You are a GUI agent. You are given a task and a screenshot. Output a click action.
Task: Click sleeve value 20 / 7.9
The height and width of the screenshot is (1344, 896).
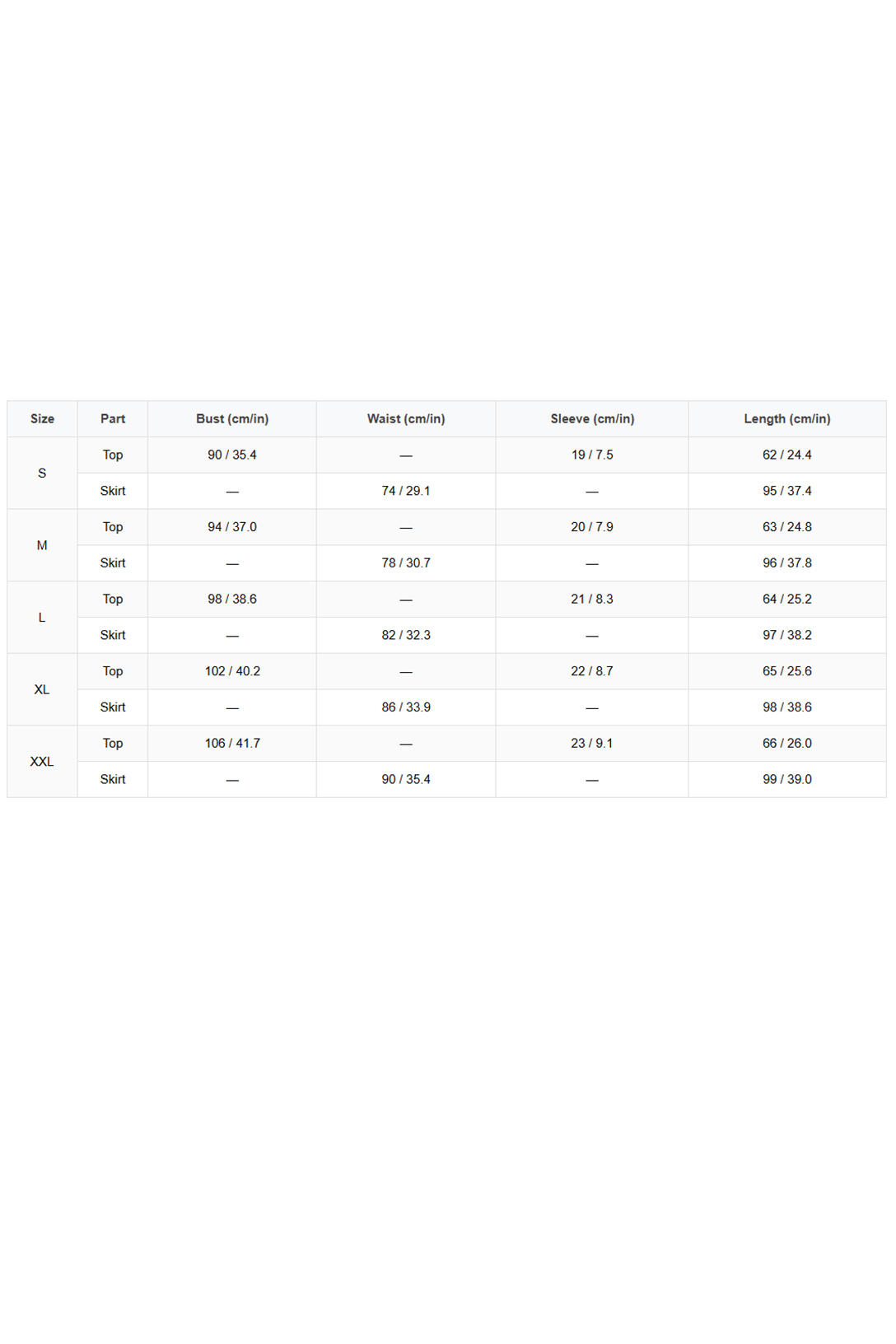tap(592, 527)
